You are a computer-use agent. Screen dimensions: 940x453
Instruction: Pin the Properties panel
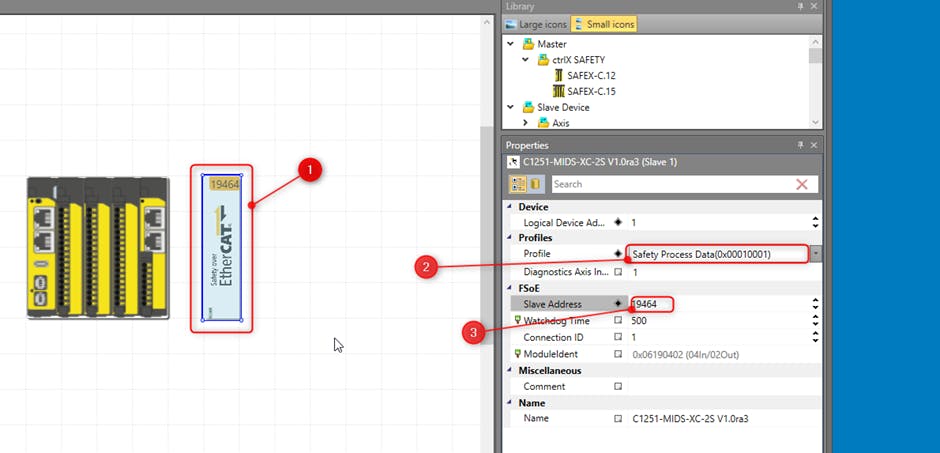tap(799, 145)
